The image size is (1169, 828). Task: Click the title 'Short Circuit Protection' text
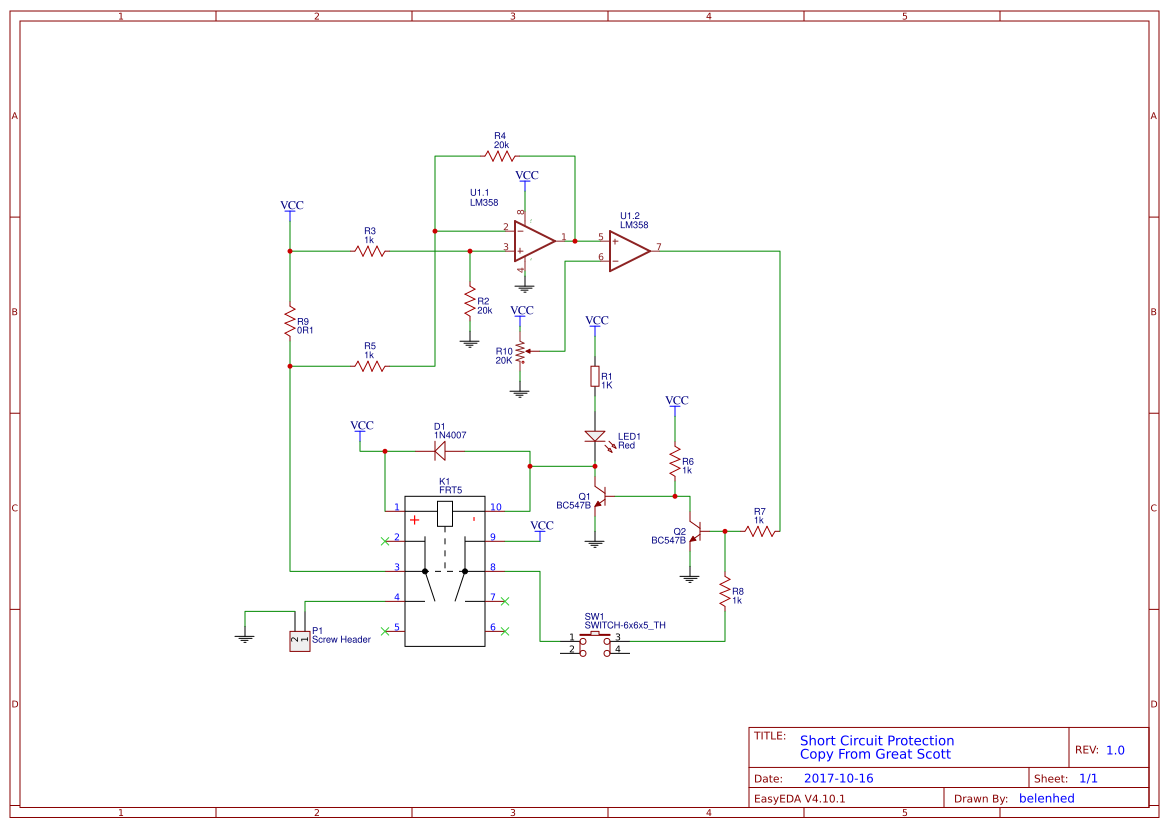pyautogui.click(x=876, y=740)
